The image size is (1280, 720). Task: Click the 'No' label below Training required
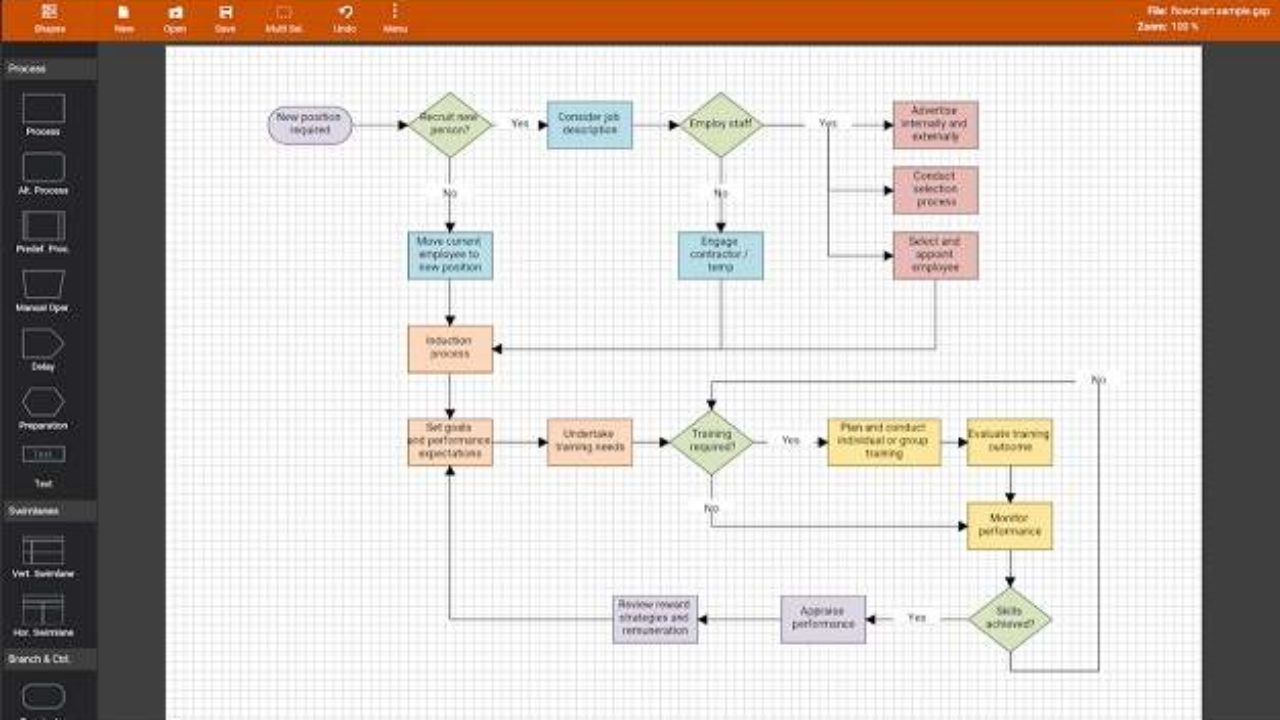click(x=711, y=509)
